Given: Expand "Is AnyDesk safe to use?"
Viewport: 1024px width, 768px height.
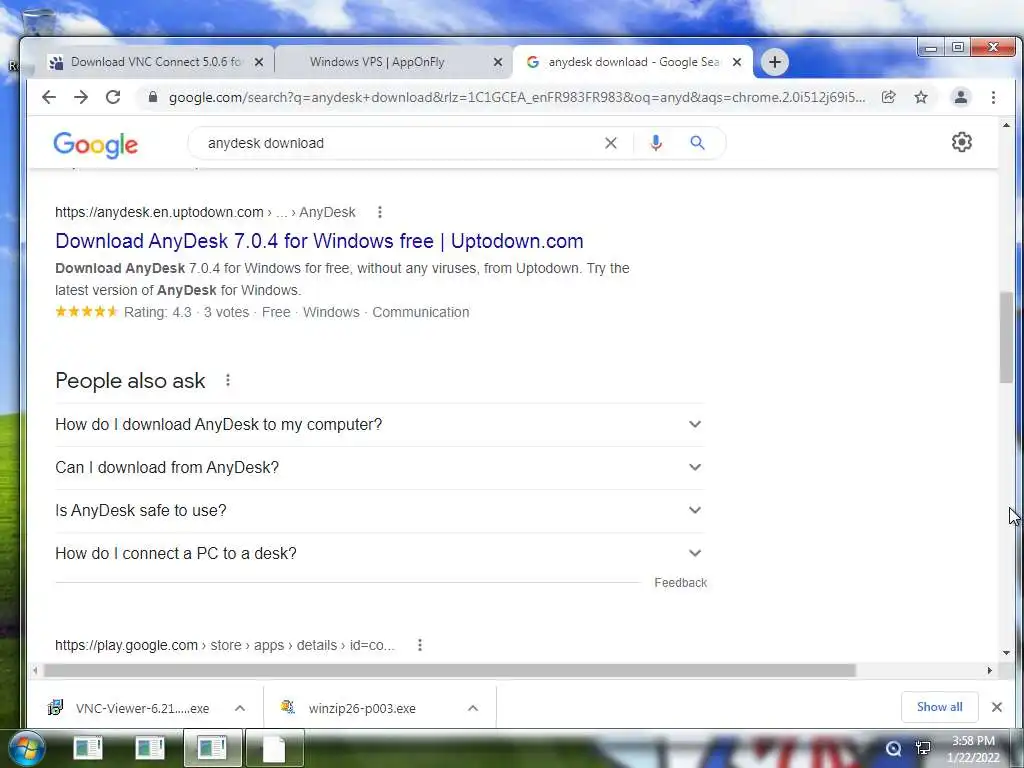Looking at the screenshot, I should tap(379, 511).
